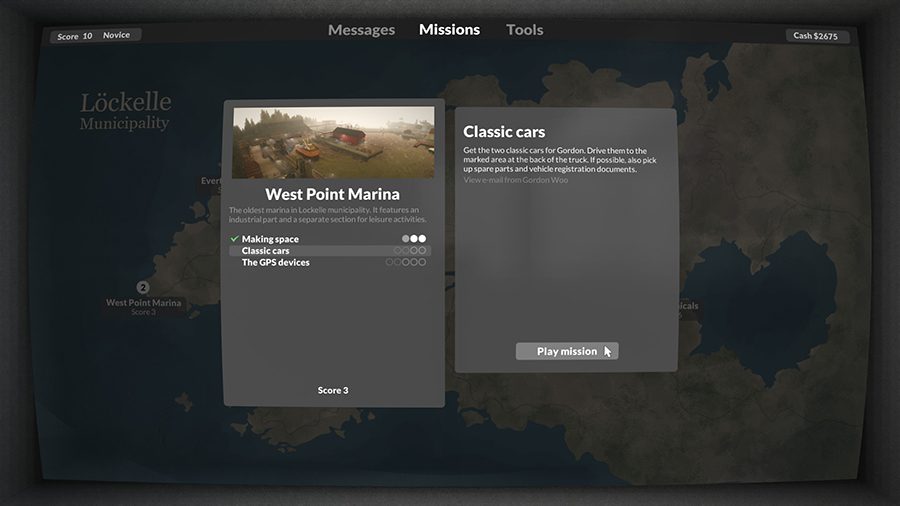Click the Löckelle Municipality map title
This screenshot has height=506, width=900.
click(125, 111)
